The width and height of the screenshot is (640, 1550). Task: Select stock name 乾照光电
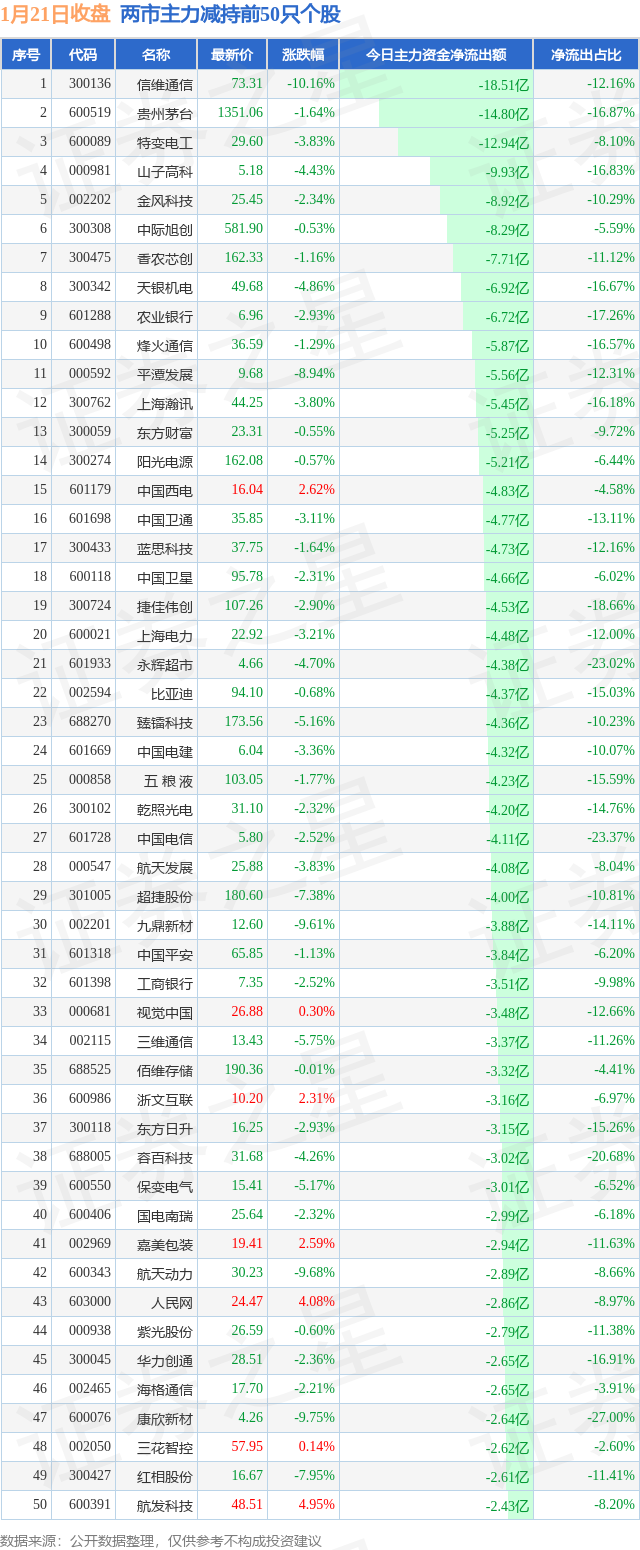[x=165, y=809]
